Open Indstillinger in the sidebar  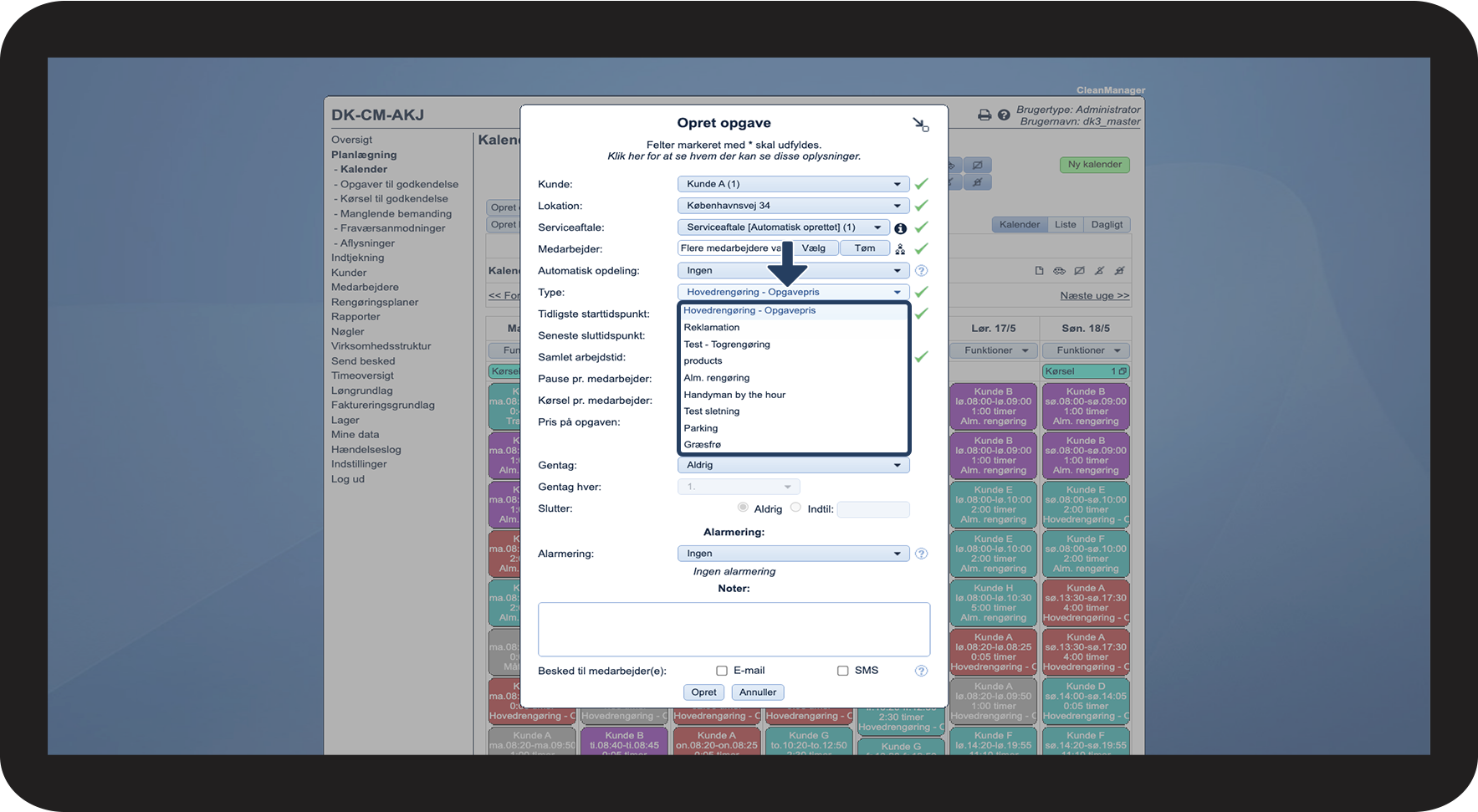click(x=359, y=465)
